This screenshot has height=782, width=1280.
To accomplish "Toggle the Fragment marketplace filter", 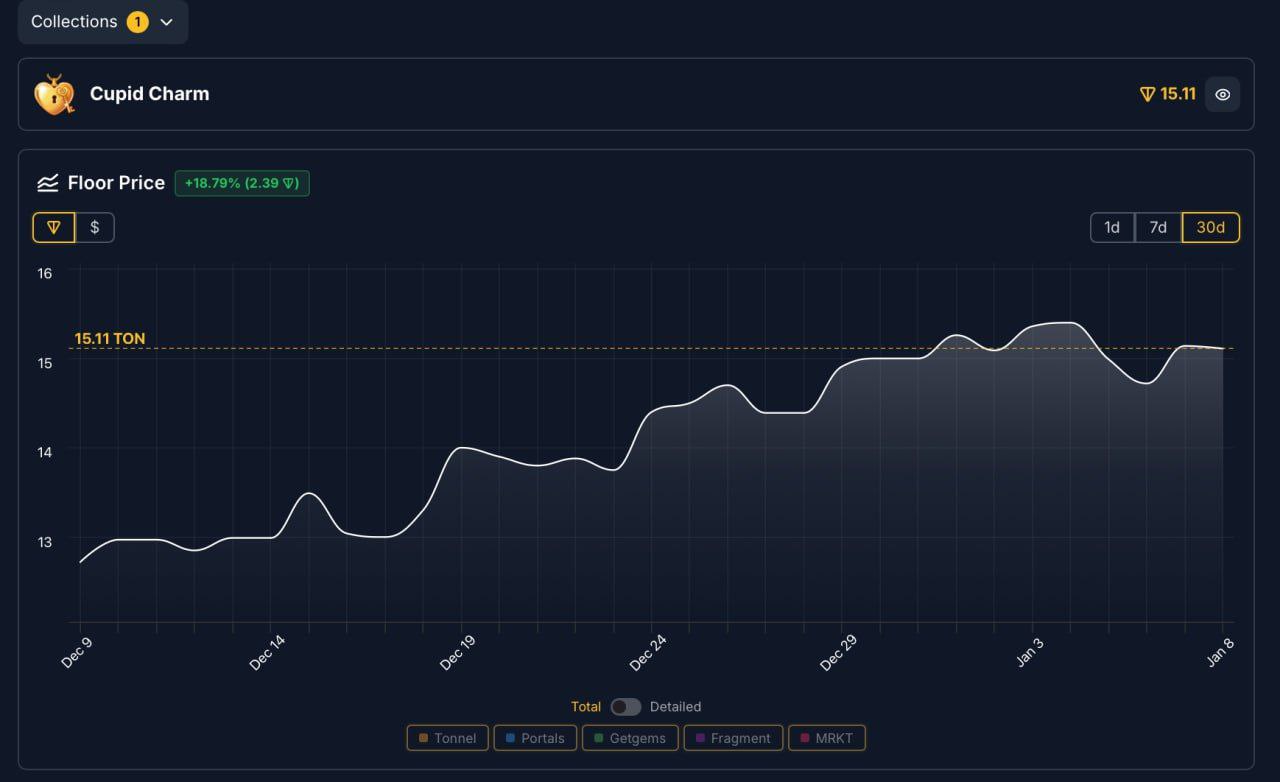I will coord(732,738).
